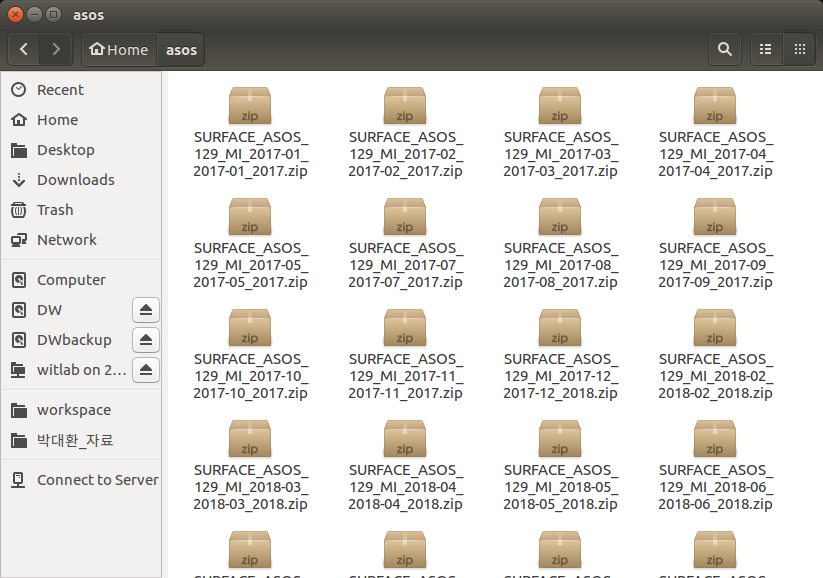Select the 2018-06 zip file icon
The height and width of the screenshot is (578, 823).
click(x=715, y=438)
